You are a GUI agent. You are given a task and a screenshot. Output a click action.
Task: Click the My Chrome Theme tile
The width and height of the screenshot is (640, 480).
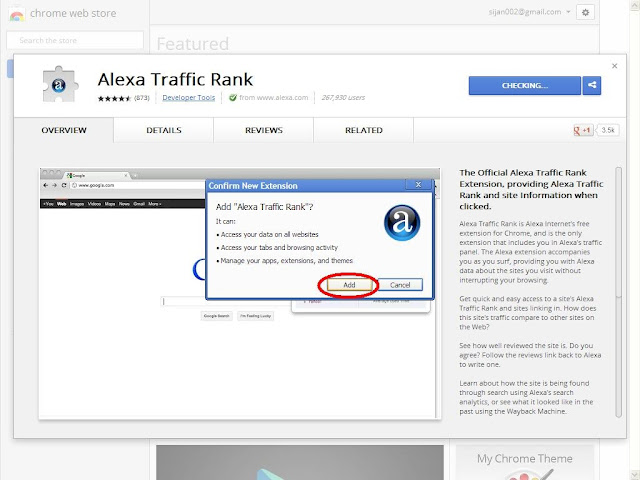coord(524,463)
